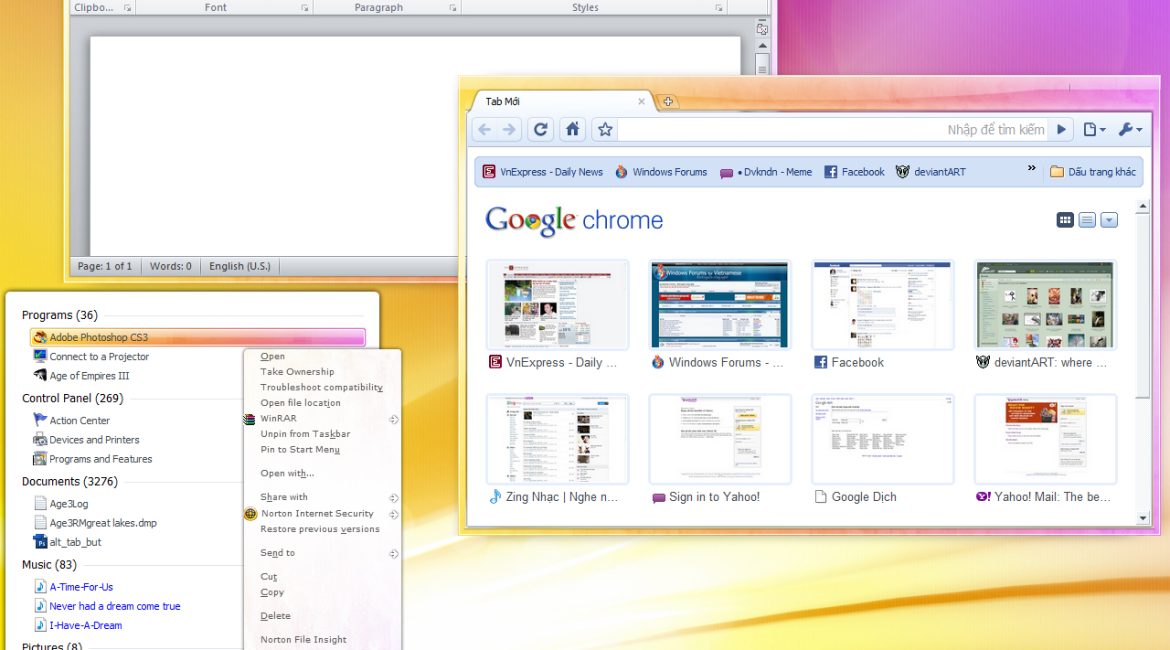Open deviantART bookmark in bookmarks bar
Image resolution: width=1170 pixels, height=650 pixels.
930,172
